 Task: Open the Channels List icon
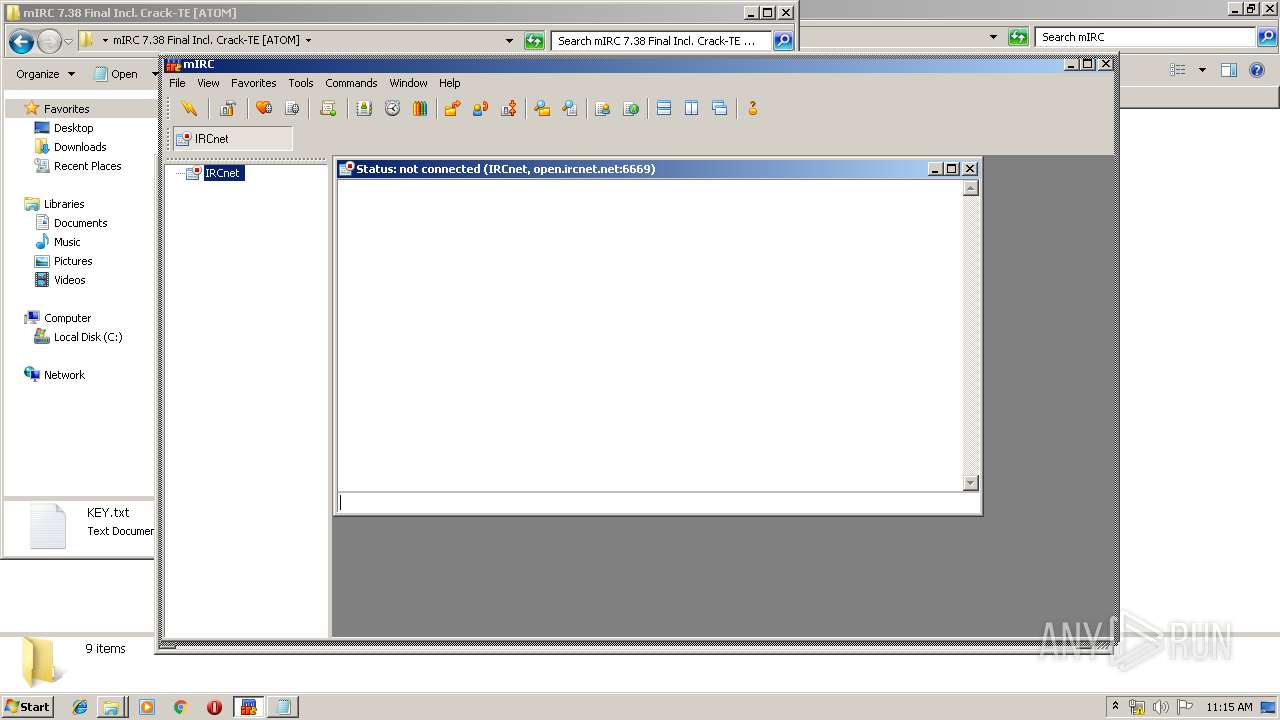click(292, 108)
